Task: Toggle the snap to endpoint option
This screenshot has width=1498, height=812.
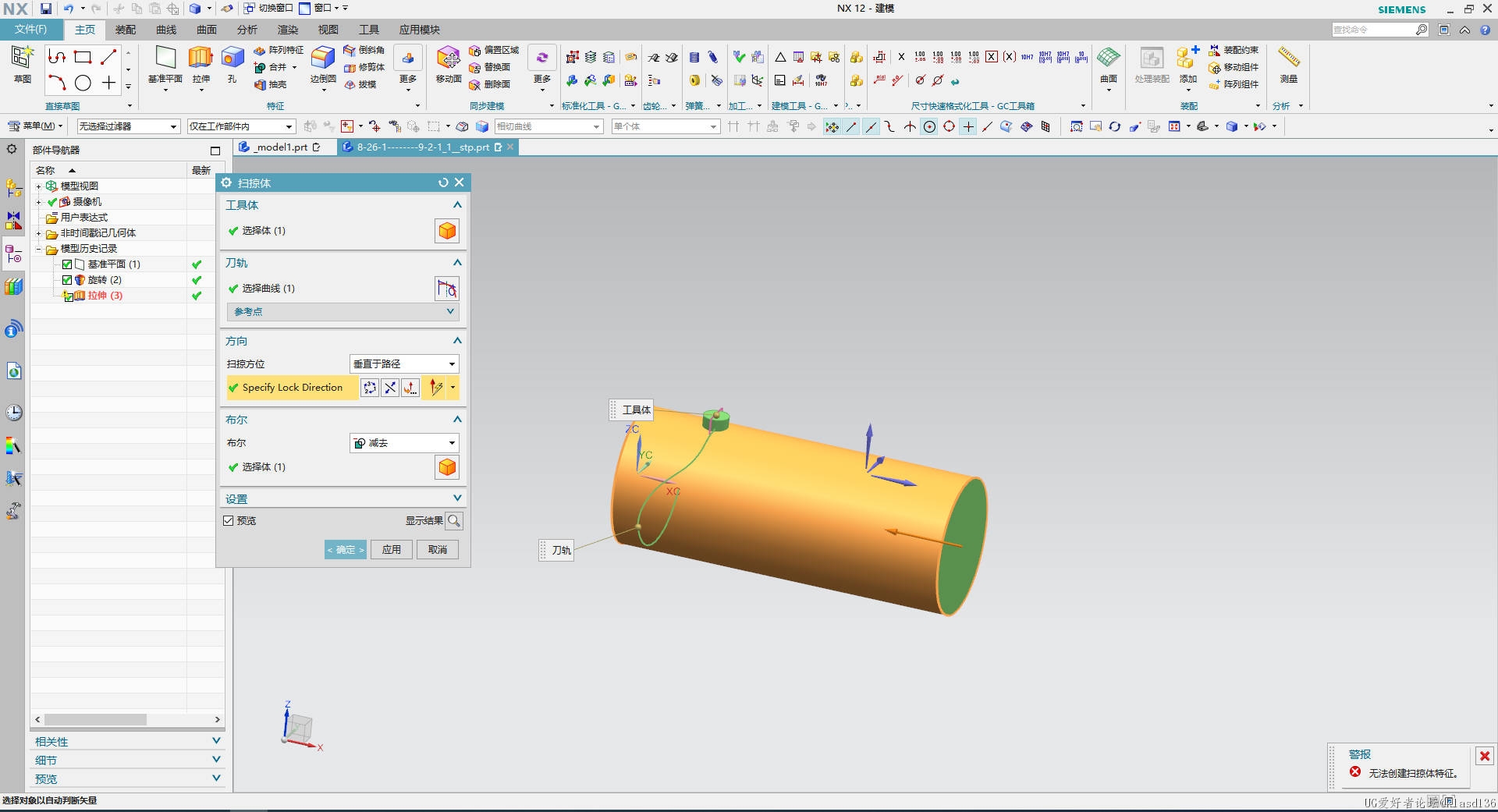Action: [x=851, y=126]
